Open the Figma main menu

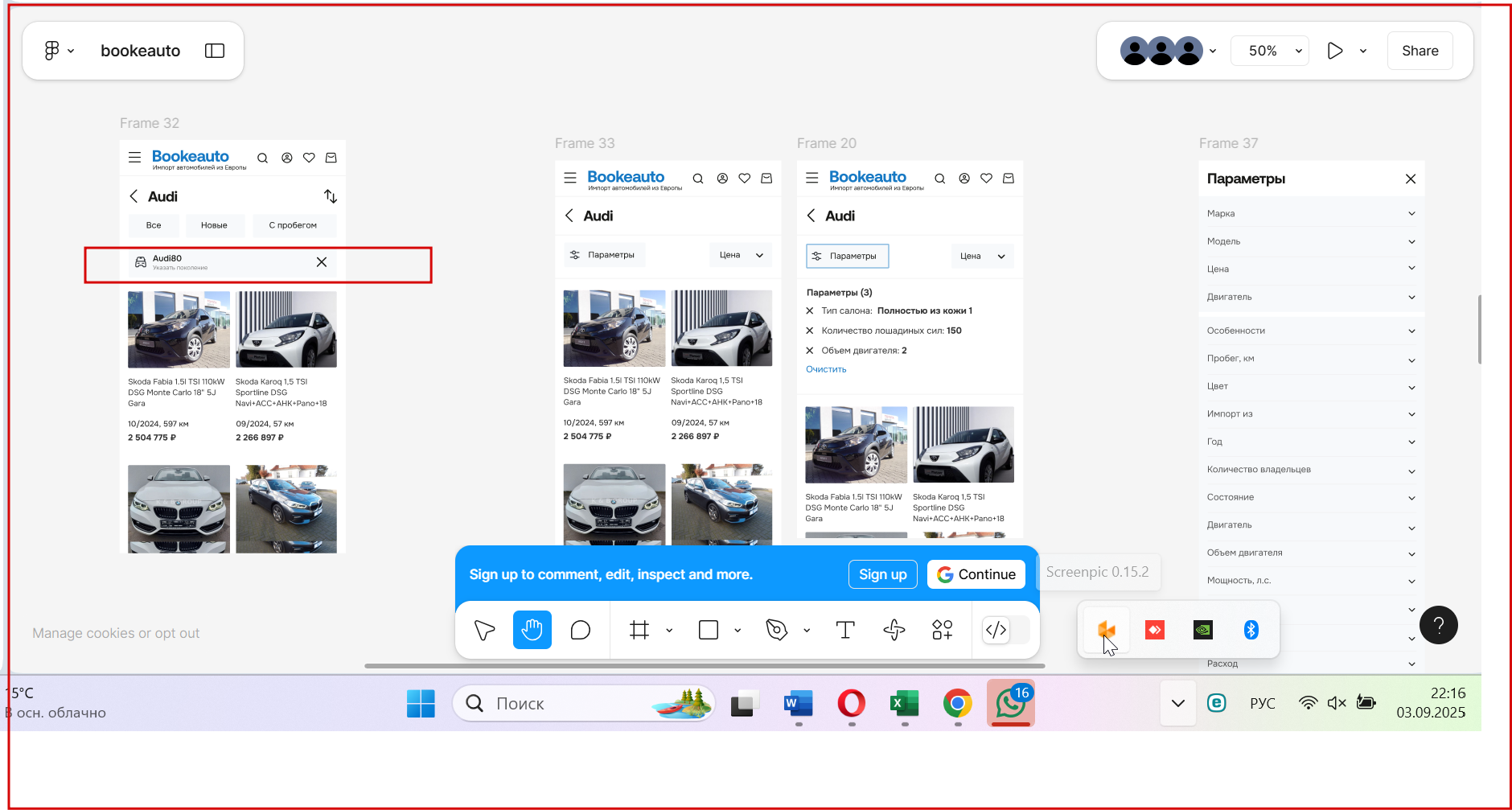pyautogui.click(x=59, y=51)
